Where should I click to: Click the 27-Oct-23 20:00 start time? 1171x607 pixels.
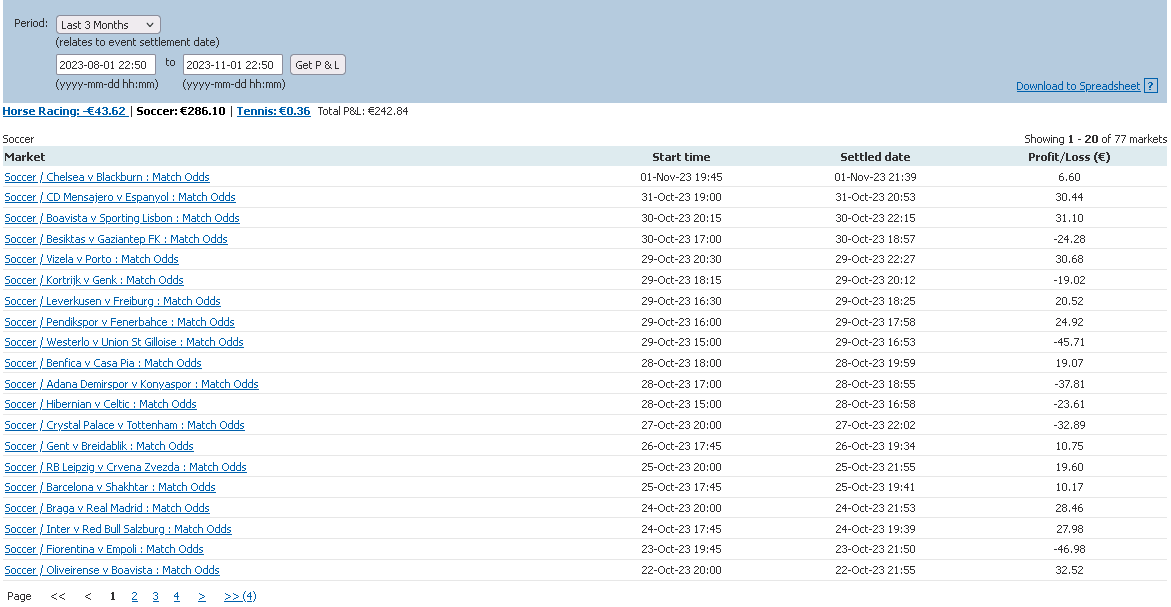[681, 425]
